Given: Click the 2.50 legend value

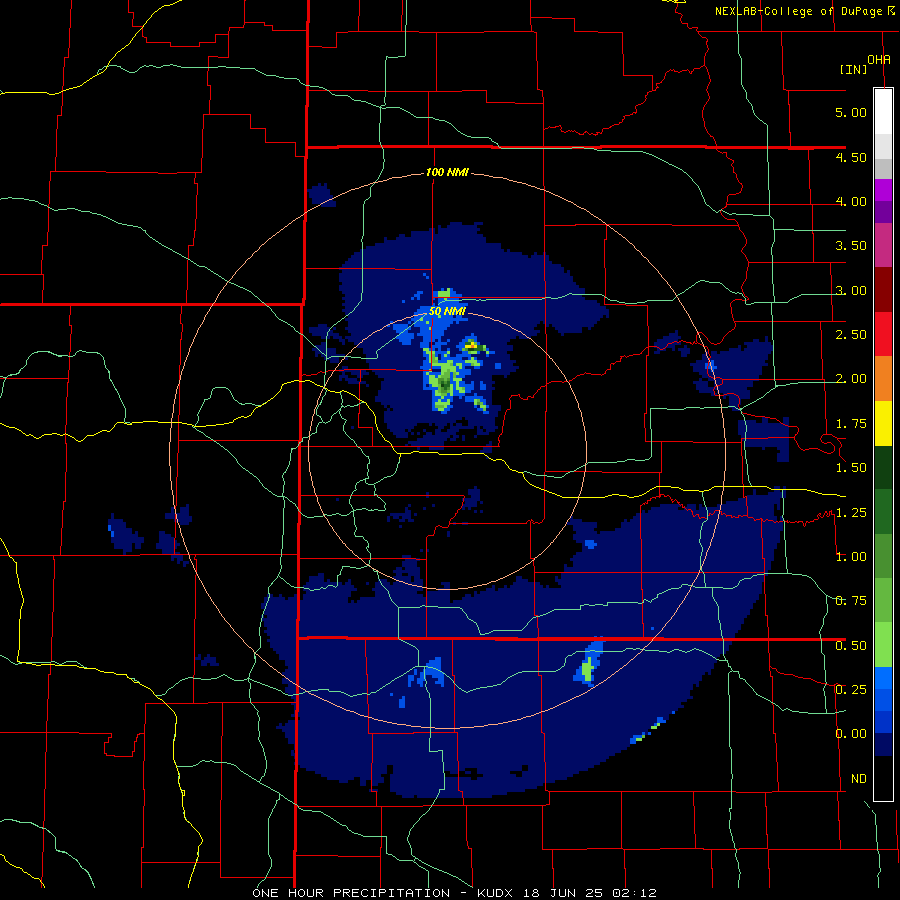Looking at the screenshot, I should click(x=851, y=335).
